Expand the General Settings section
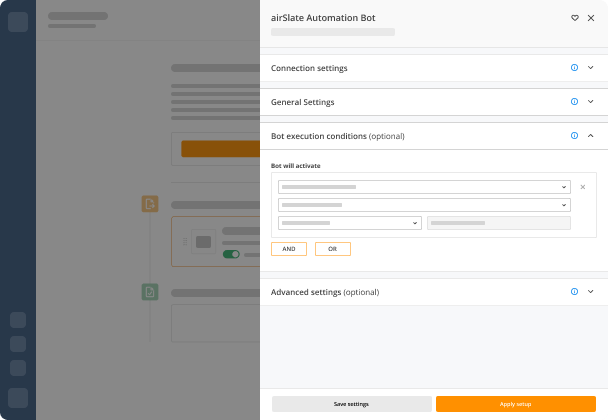608x420 pixels. pyautogui.click(x=590, y=102)
